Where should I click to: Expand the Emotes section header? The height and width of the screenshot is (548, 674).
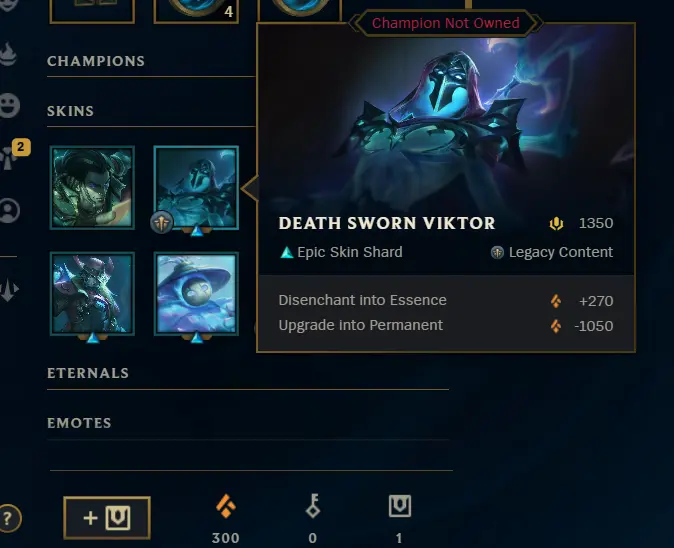(80, 423)
